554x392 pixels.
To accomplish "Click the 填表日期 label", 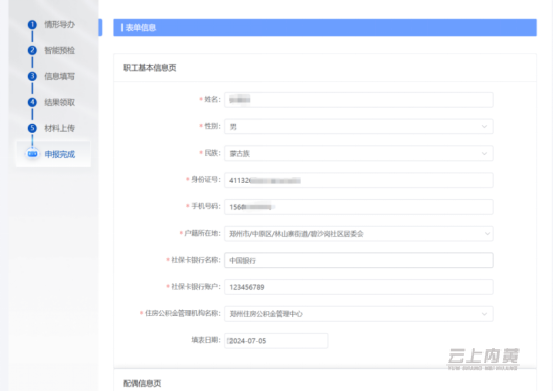I will pos(206,340).
